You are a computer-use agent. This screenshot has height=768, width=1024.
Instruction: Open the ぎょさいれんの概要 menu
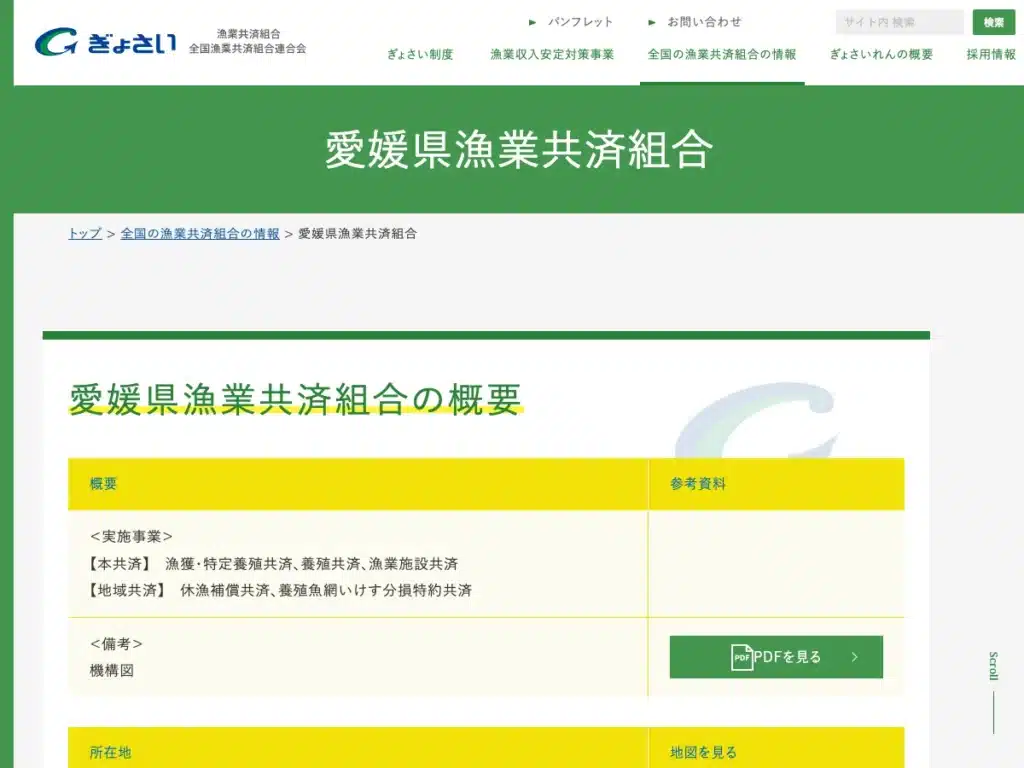[x=881, y=55]
